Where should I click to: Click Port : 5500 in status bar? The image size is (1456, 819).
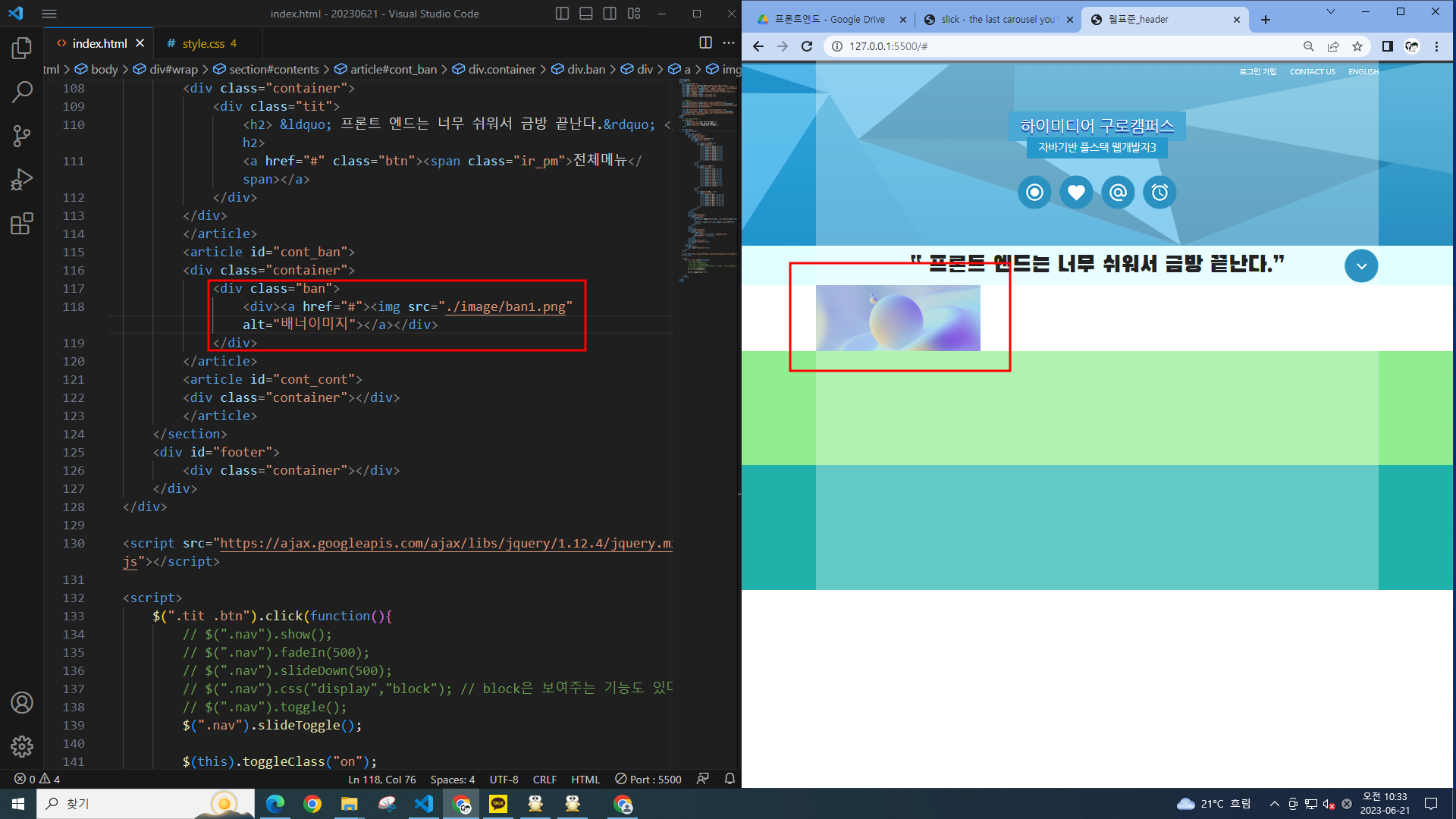648,780
